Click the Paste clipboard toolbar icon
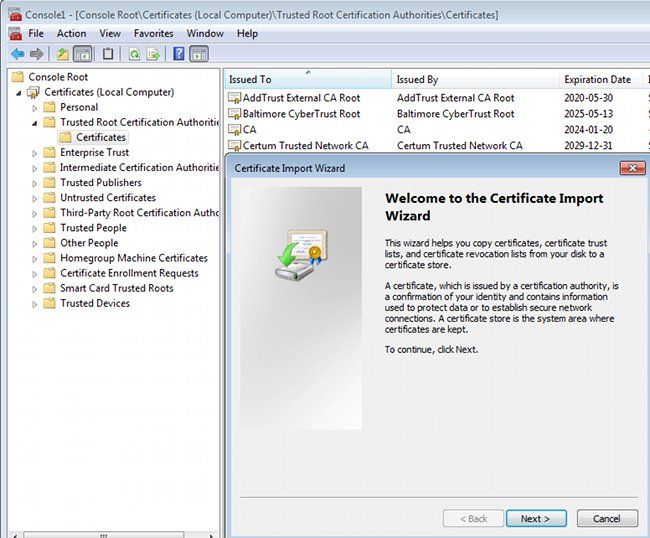Image resolution: width=650 pixels, height=538 pixels. (108, 54)
